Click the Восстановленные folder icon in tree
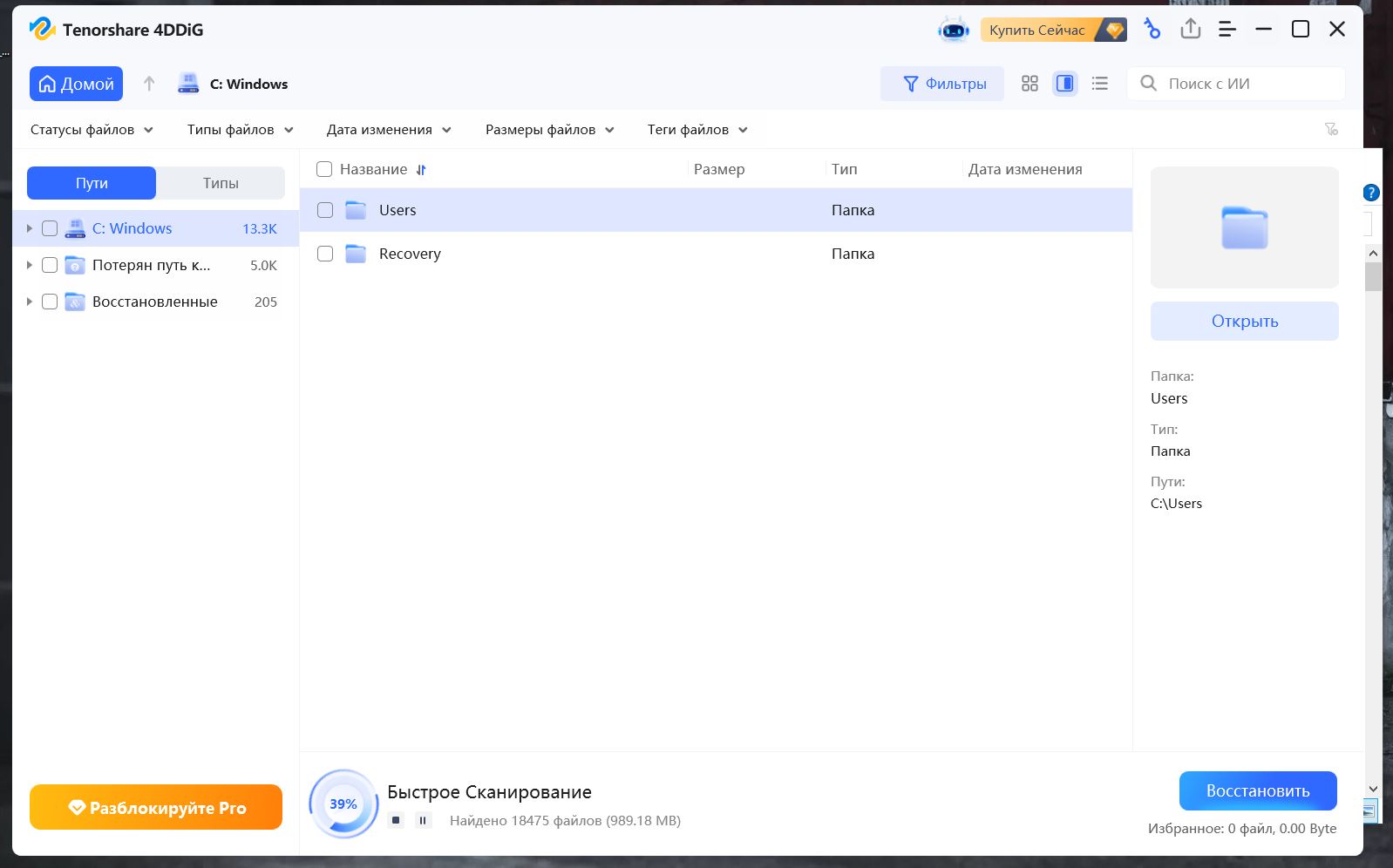This screenshot has width=1393, height=868. click(75, 302)
